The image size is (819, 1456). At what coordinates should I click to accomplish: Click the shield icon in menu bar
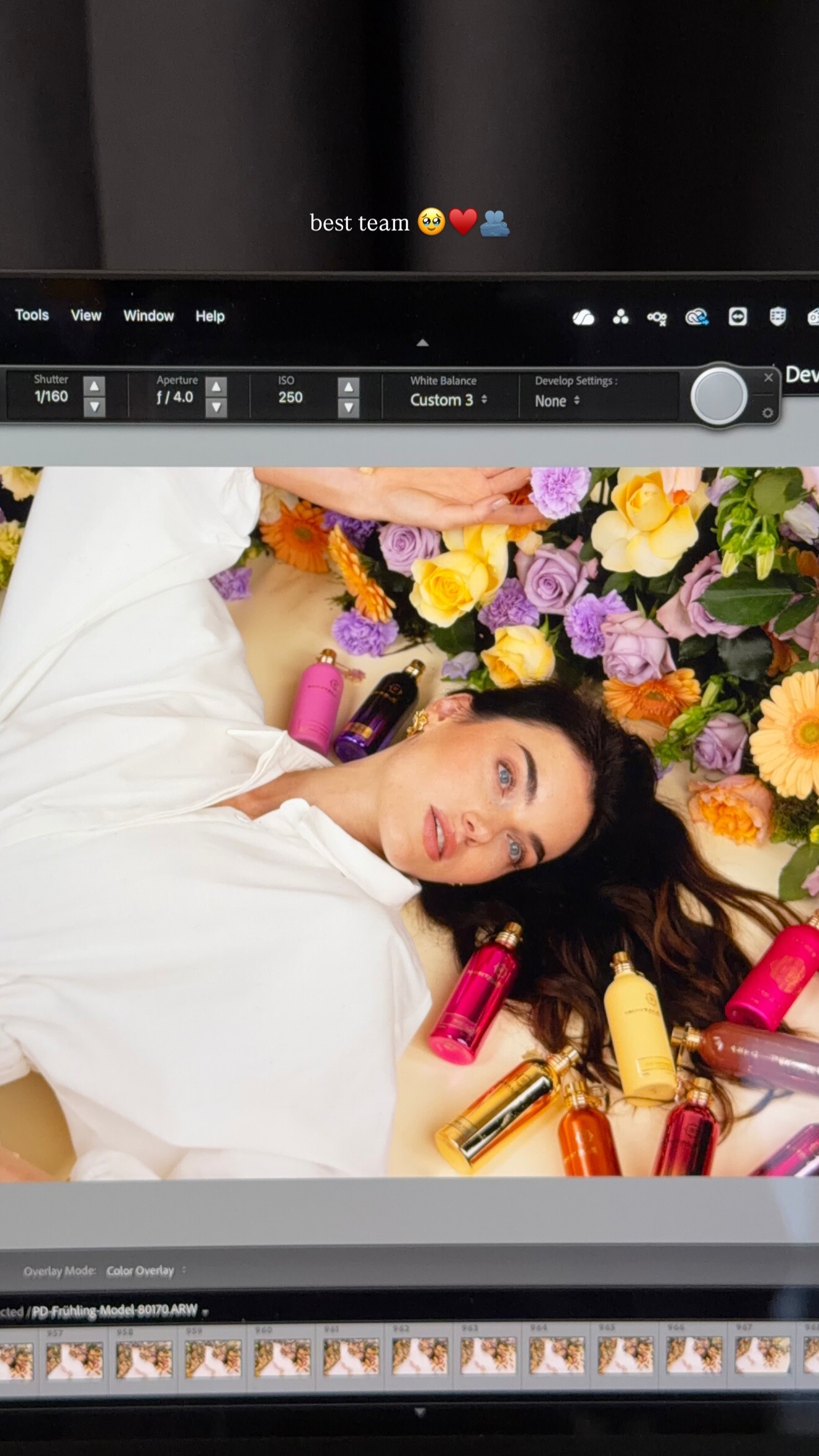(x=777, y=317)
